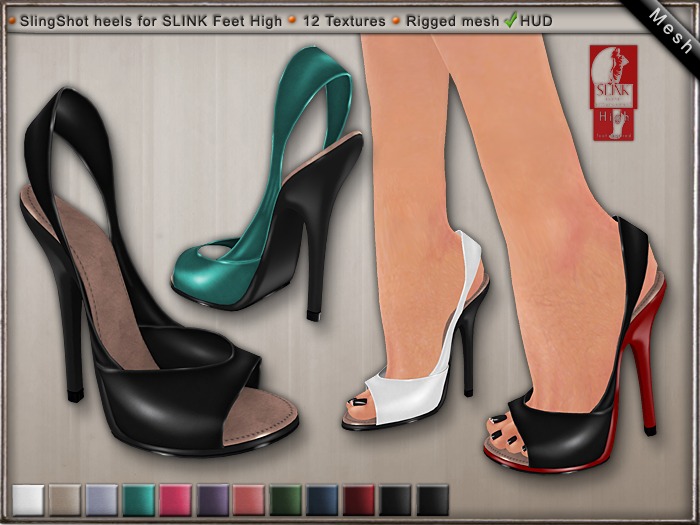Click the red SLINK High logo badge
Screen dimensions: 700x525
(613, 92)
